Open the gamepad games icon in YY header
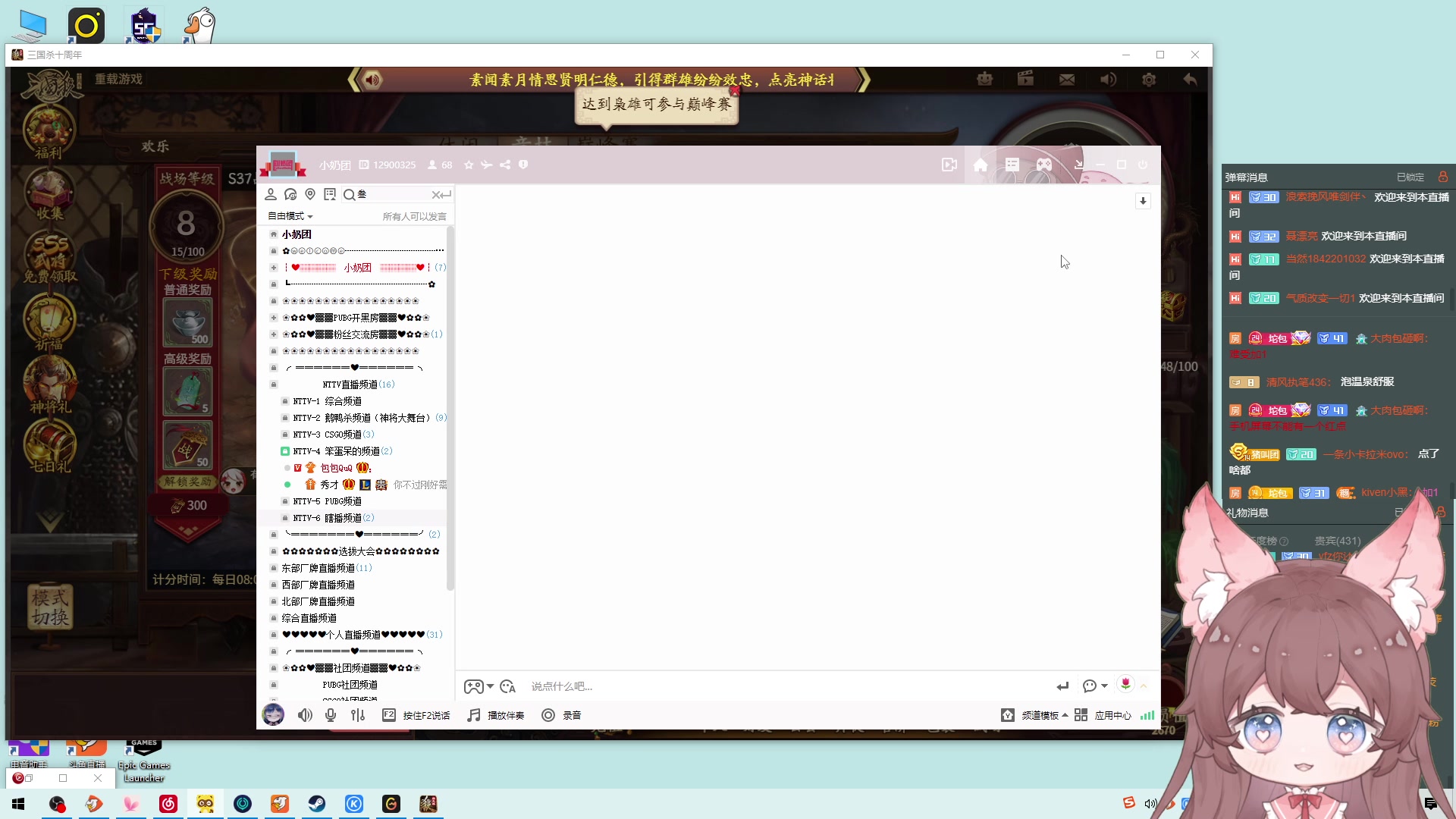Viewport: 1456px width, 819px height. pos(1044,165)
